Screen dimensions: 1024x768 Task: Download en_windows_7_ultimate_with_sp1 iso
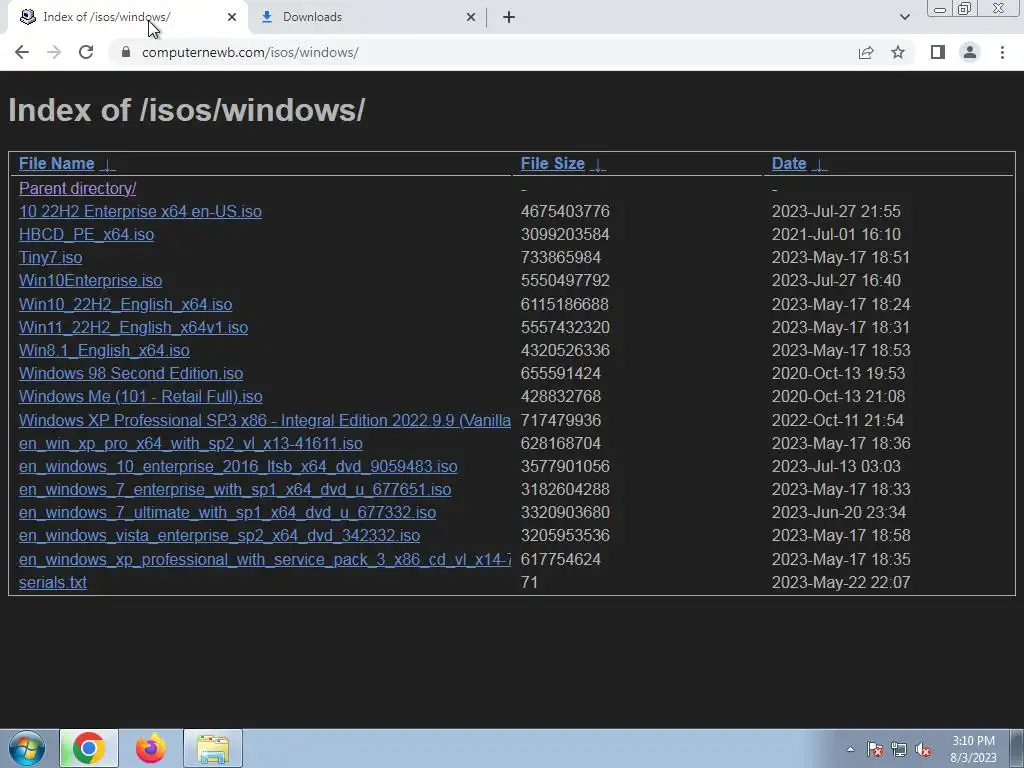point(227,513)
